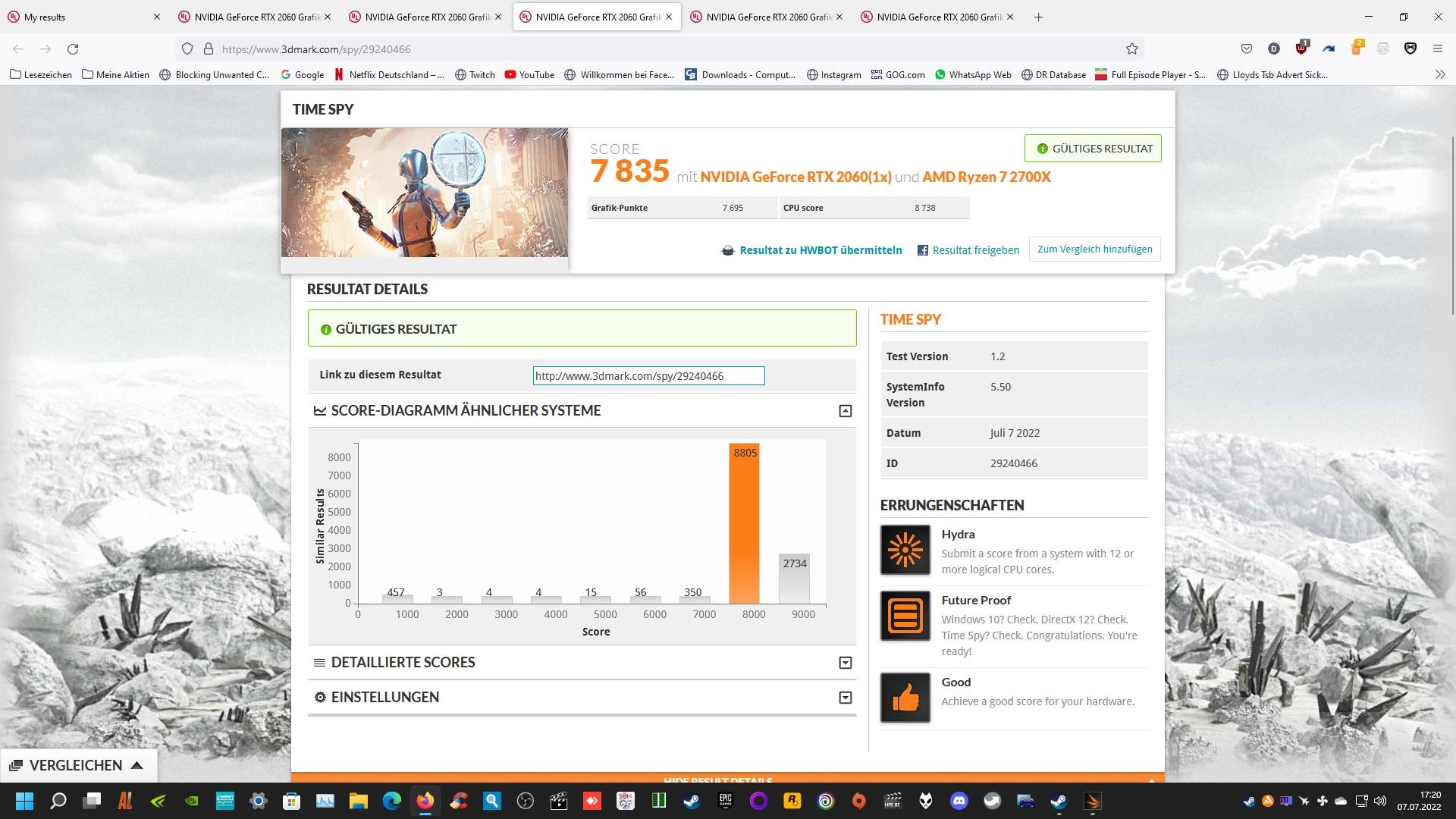The image size is (1456, 819).
Task: Click the Future Proof achievement icon
Action: pyautogui.click(x=905, y=616)
